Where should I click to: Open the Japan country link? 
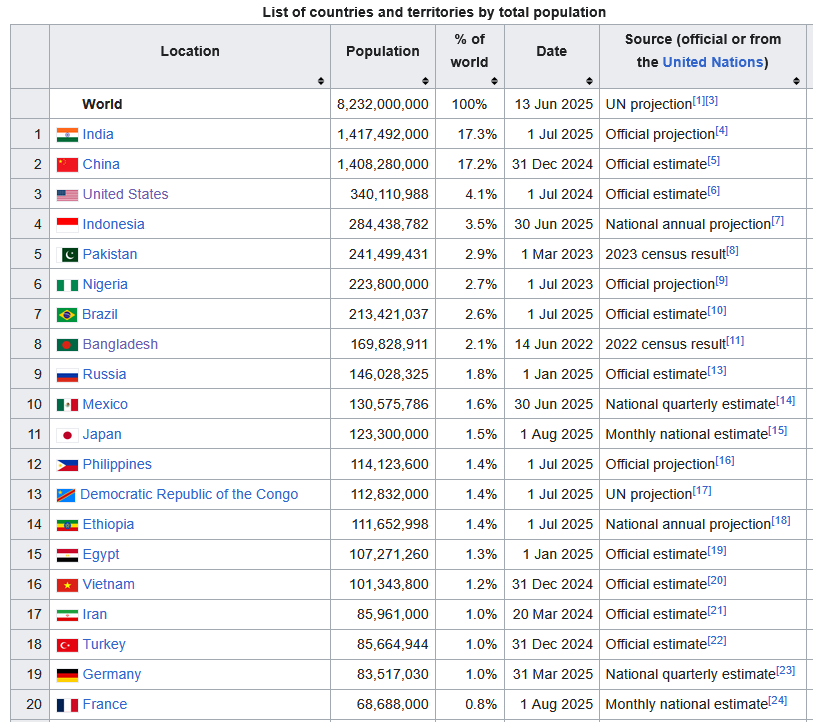[x=102, y=435]
